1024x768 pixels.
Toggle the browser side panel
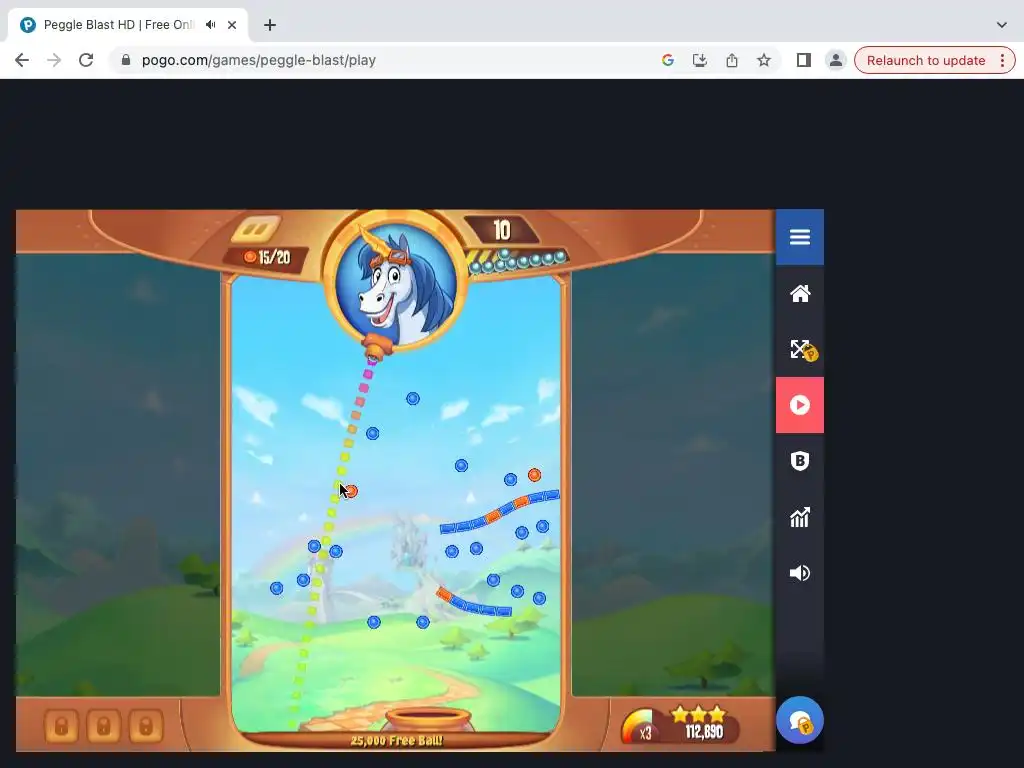[x=803, y=60]
